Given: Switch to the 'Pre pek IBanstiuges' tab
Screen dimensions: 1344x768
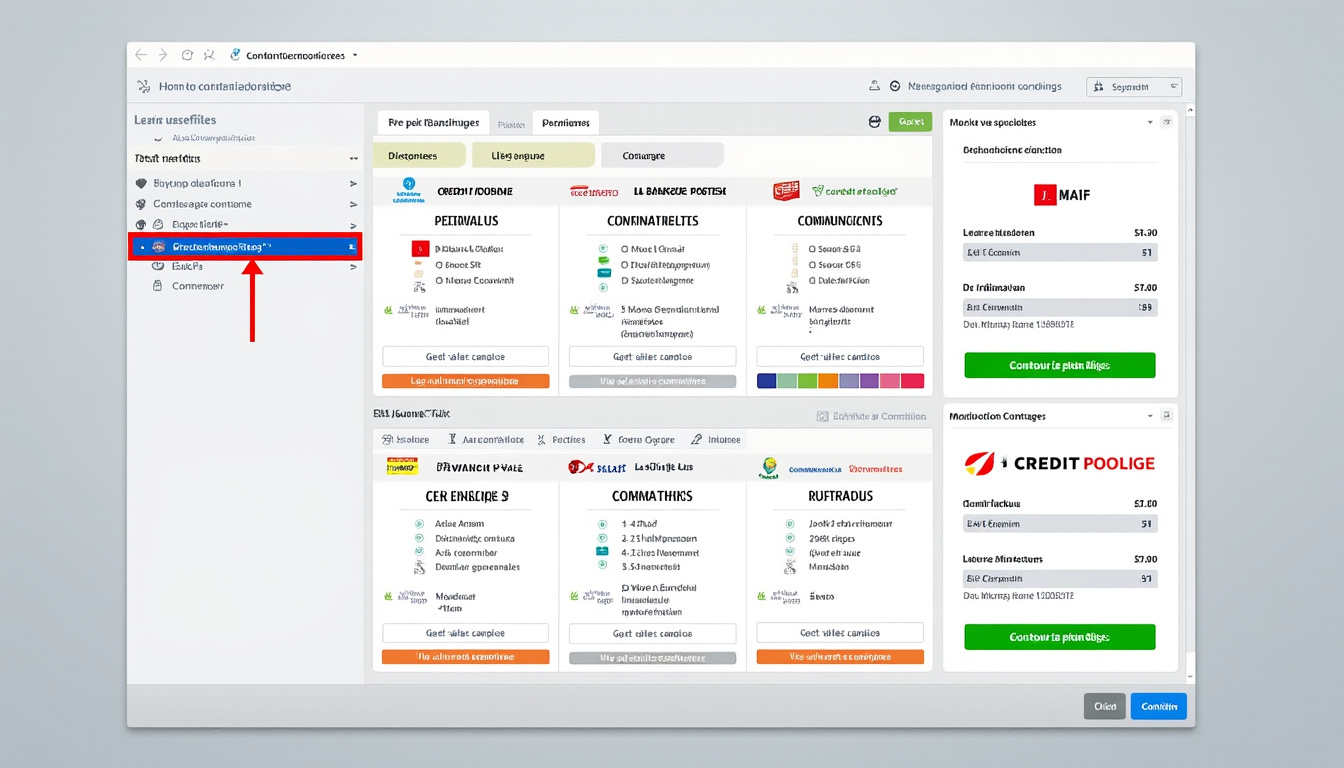Looking at the screenshot, I should (433, 123).
